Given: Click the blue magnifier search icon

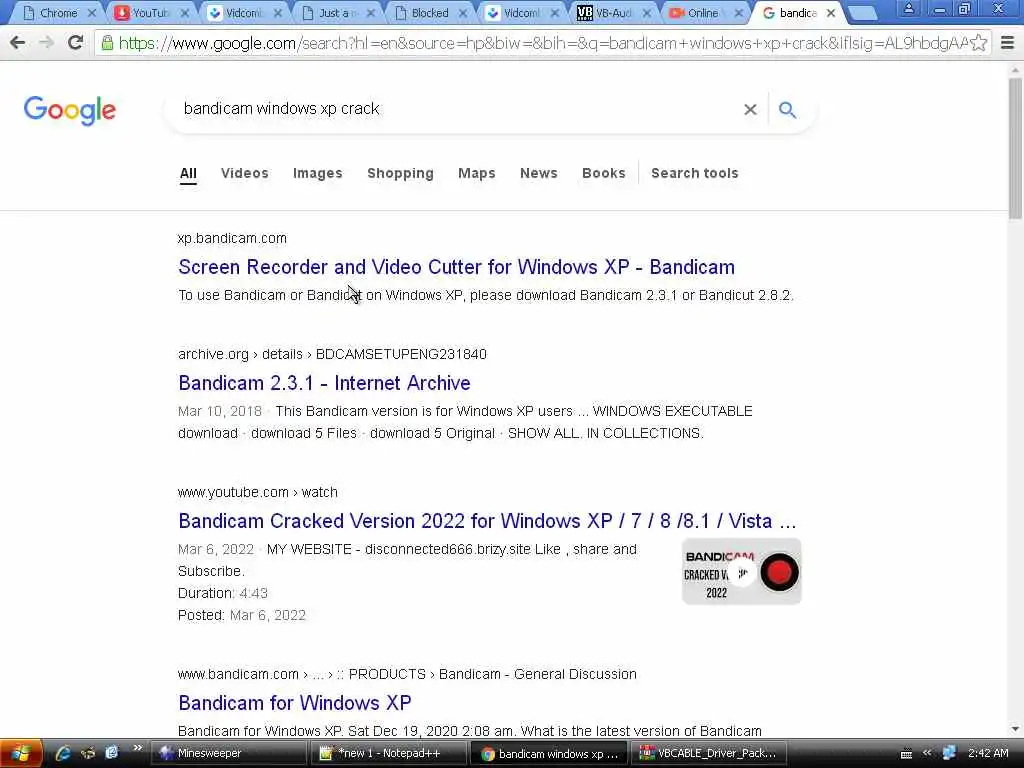Looking at the screenshot, I should coord(787,109).
